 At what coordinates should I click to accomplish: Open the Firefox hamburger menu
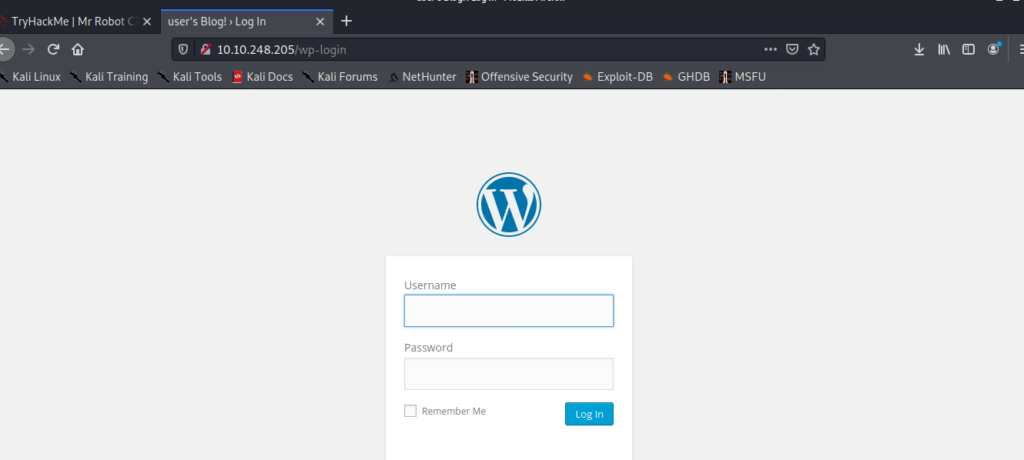coord(1020,49)
